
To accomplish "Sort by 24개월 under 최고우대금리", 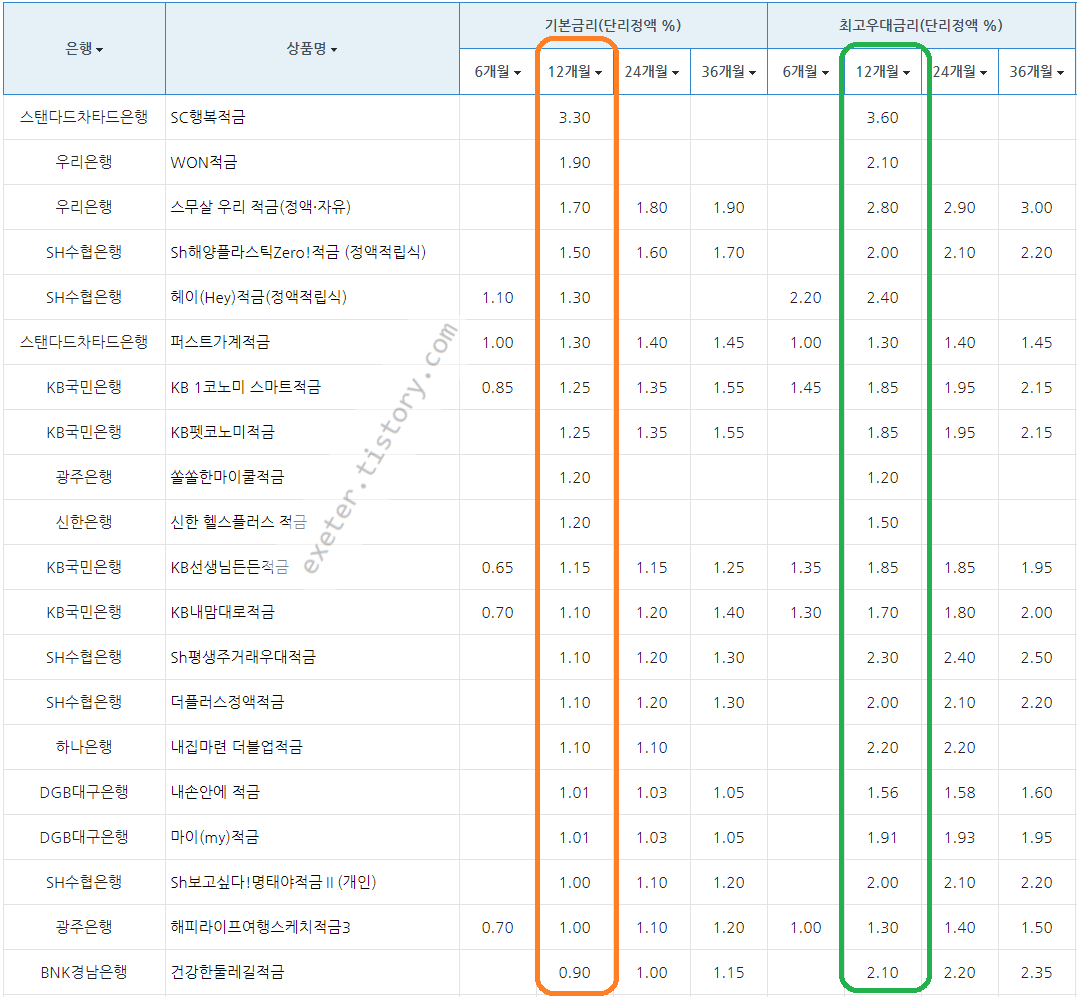I will coord(960,72).
